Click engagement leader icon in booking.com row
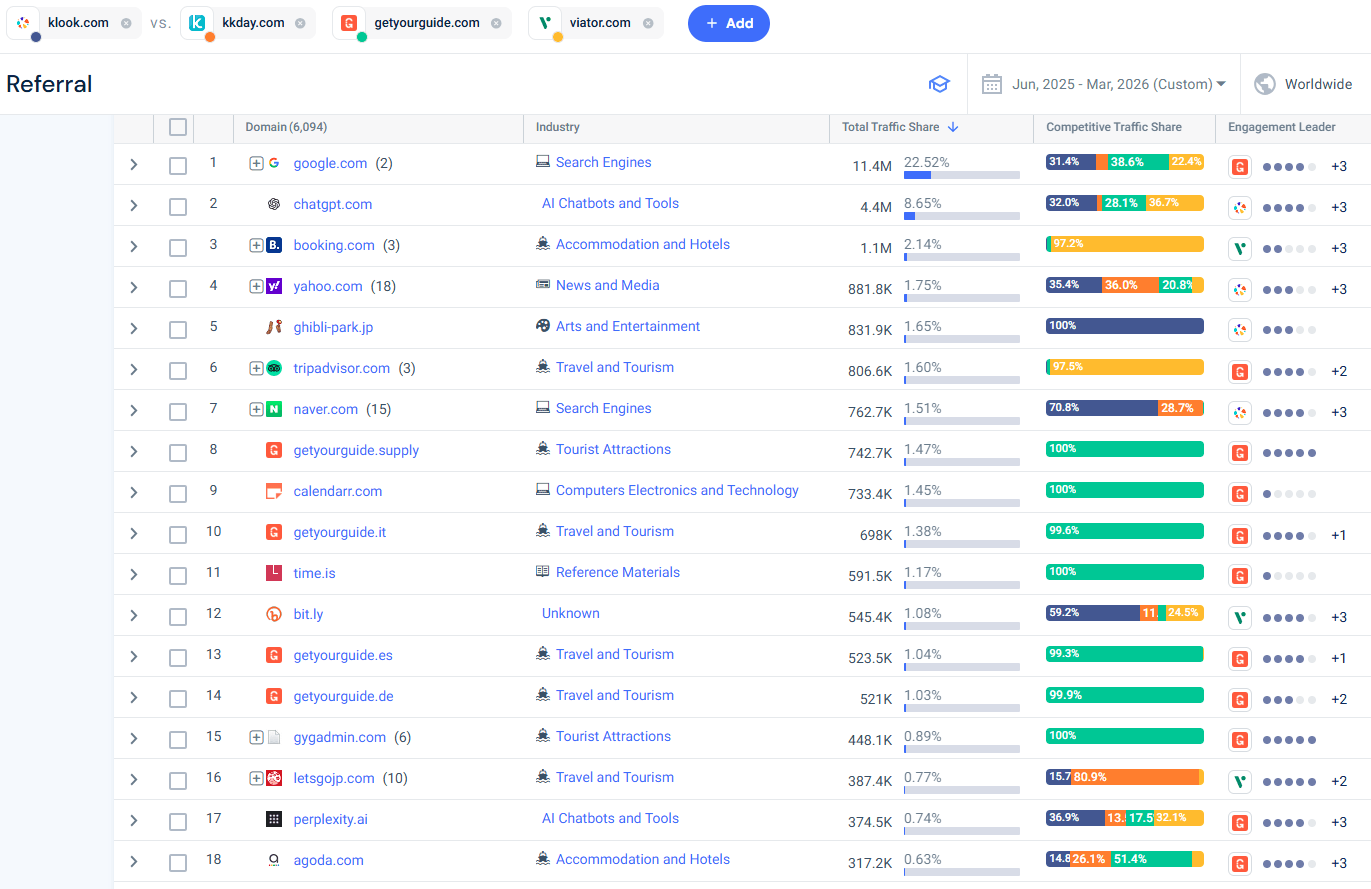This screenshot has height=889, width=1371. pyautogui.click(x=1240, y=249)
